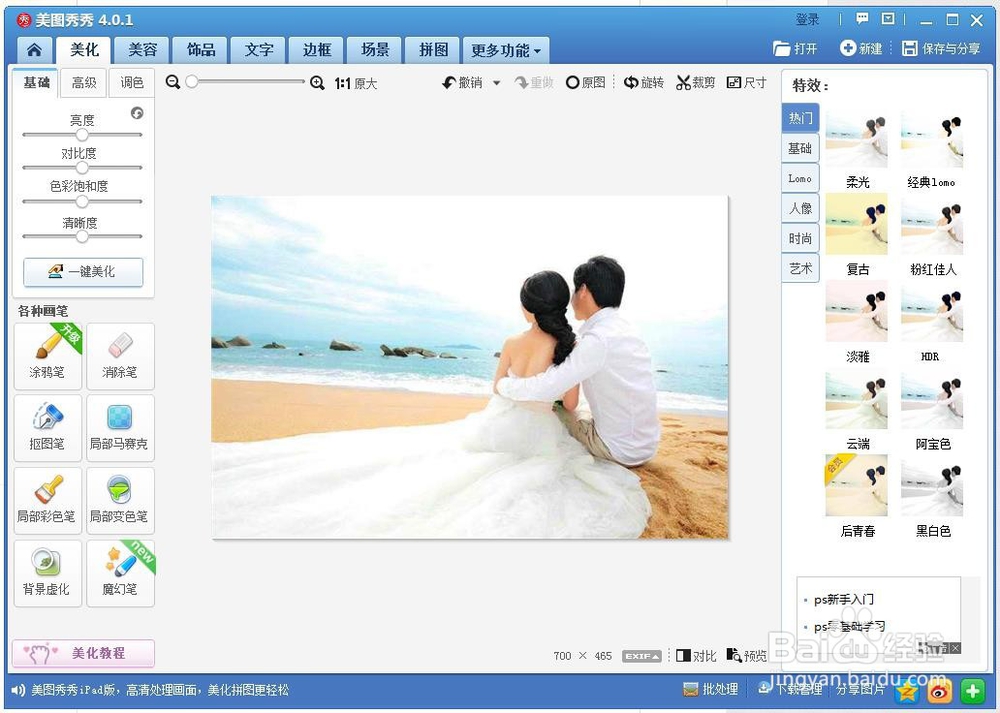Open the 美化 tab
Screen dimensions: 1000x713
(84, 50)
